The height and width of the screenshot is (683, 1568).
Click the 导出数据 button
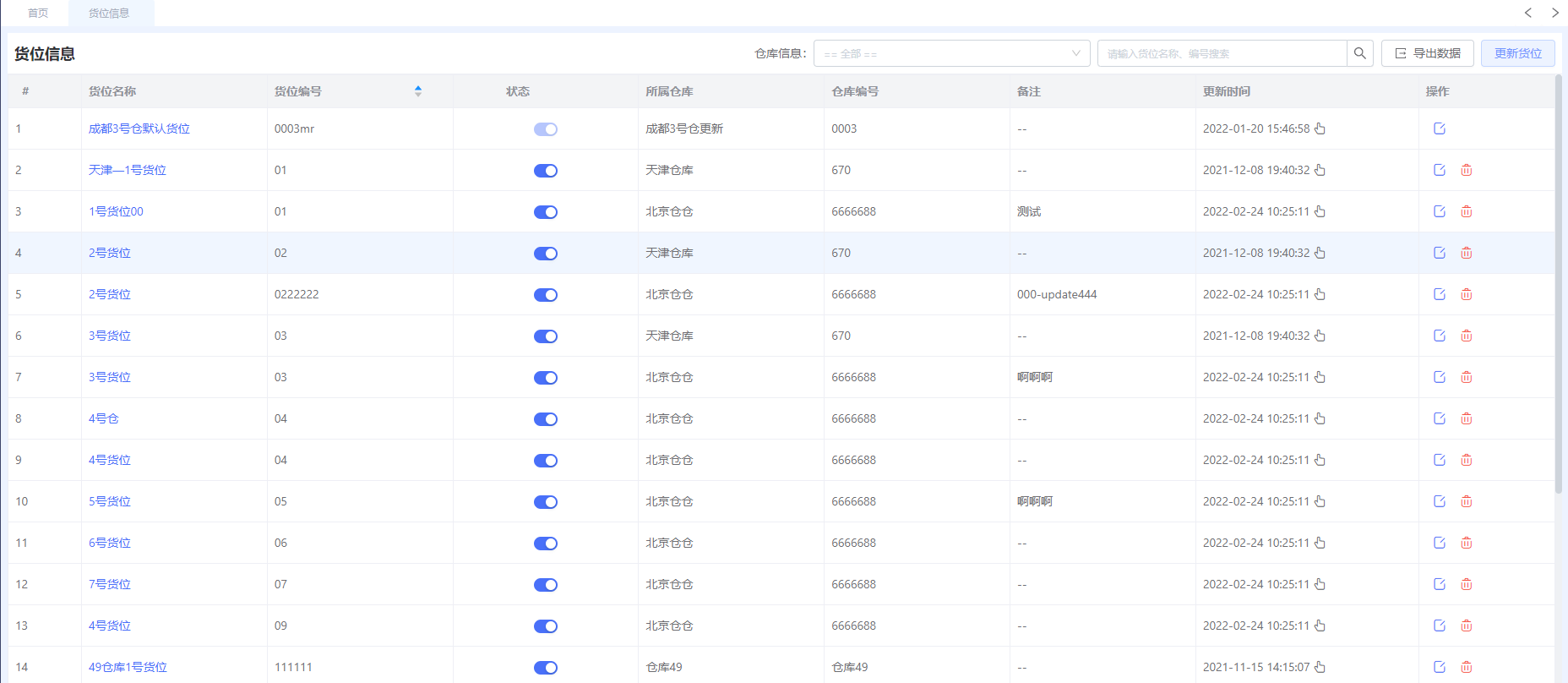point(1428,53)
